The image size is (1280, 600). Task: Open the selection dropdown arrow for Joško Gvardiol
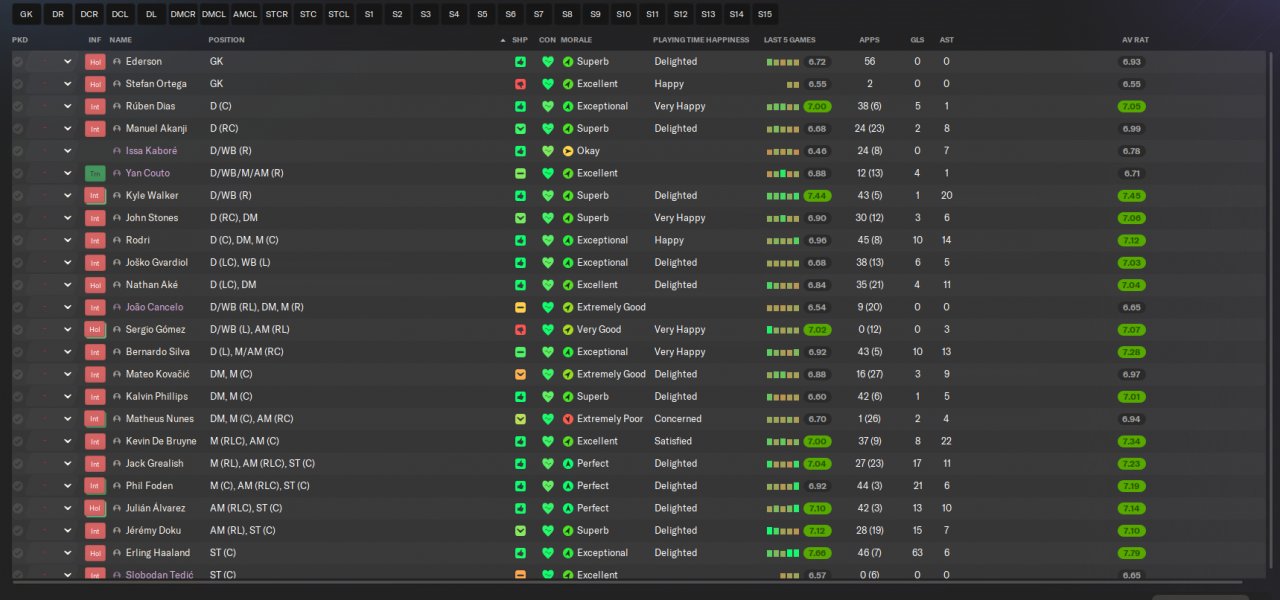(68, 263)
